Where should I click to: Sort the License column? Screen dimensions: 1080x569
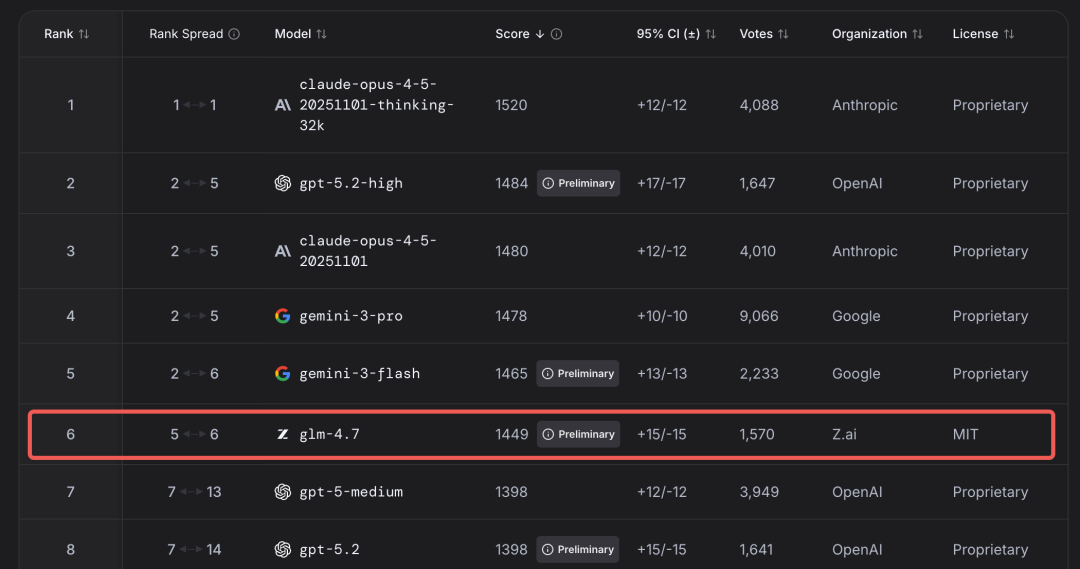pyautogui.click(x=1009, y=34)
